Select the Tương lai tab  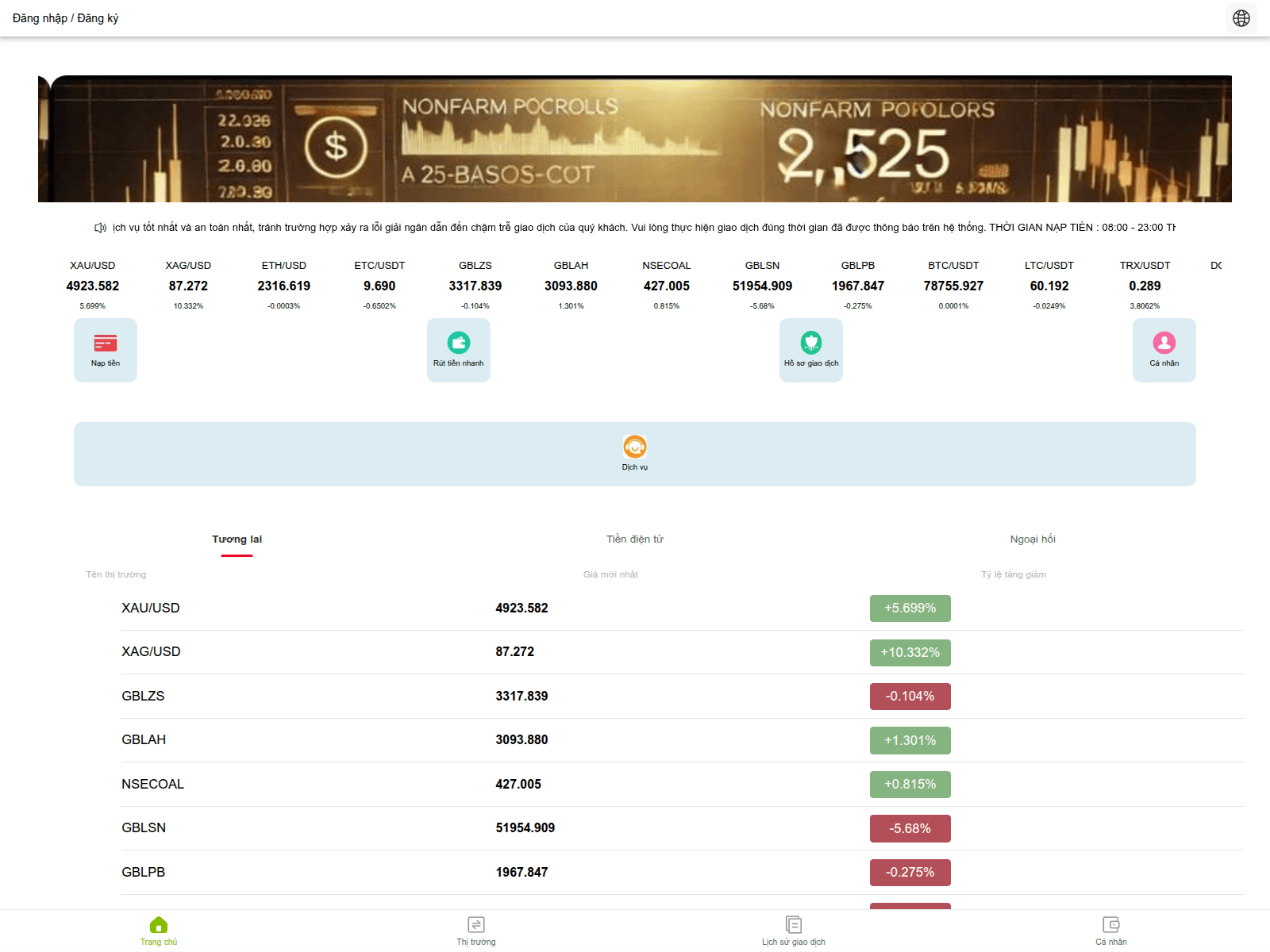coord(237,539)
